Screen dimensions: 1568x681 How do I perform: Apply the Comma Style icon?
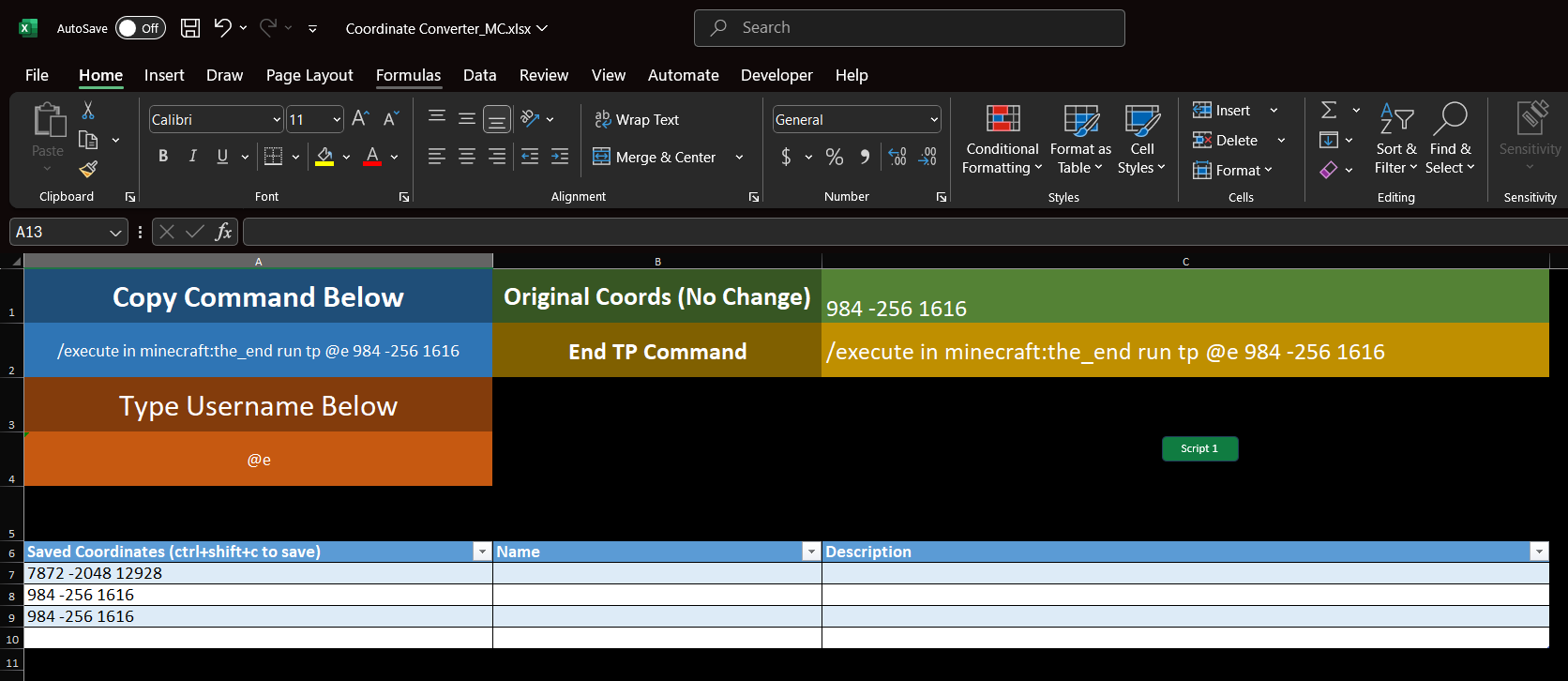pyautogui.click(x=865, y=157)
